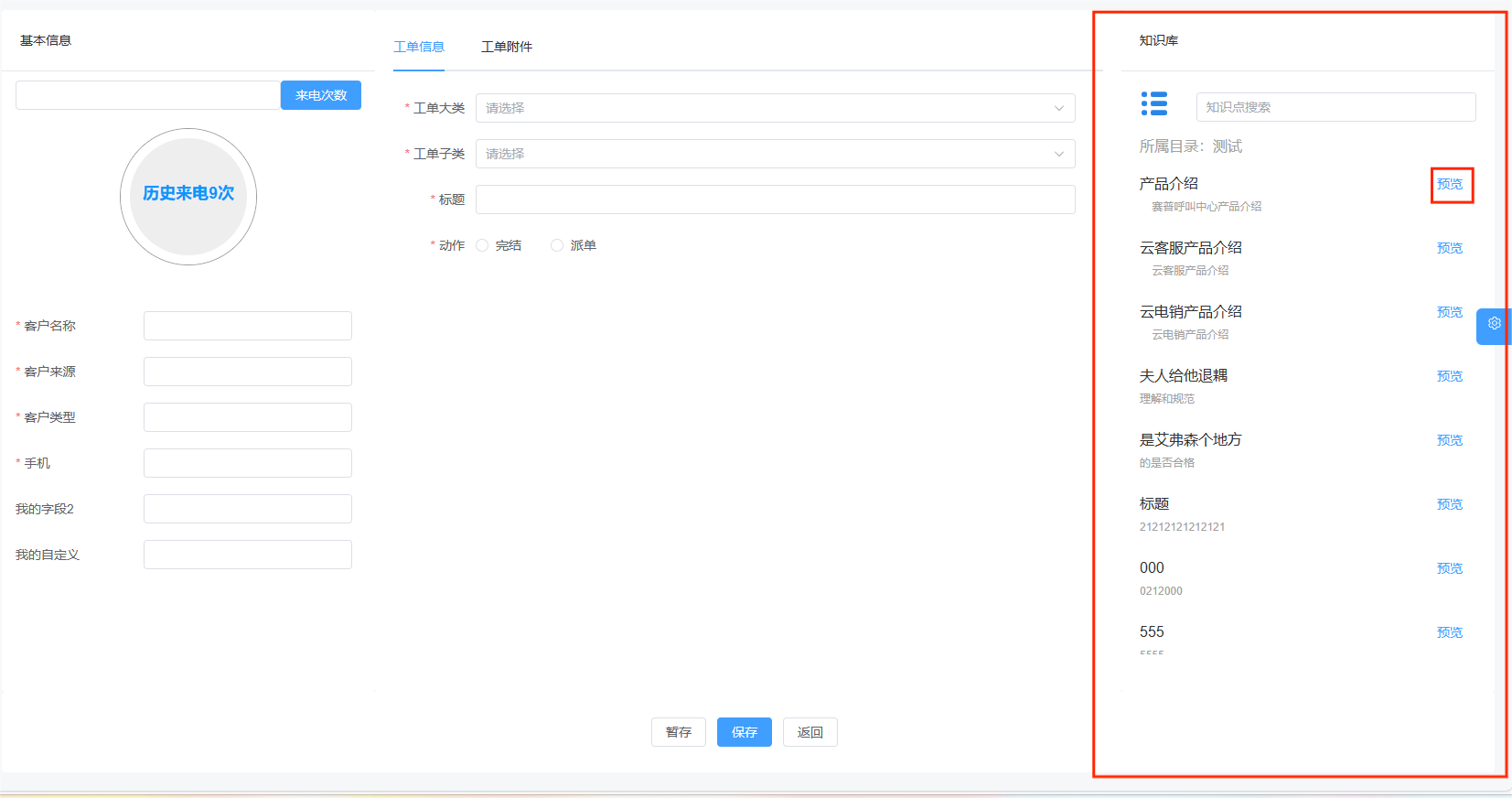Focus the 知识点搜索 search field
This screenshot has width=1512, height=798.
coord(1335,107)
